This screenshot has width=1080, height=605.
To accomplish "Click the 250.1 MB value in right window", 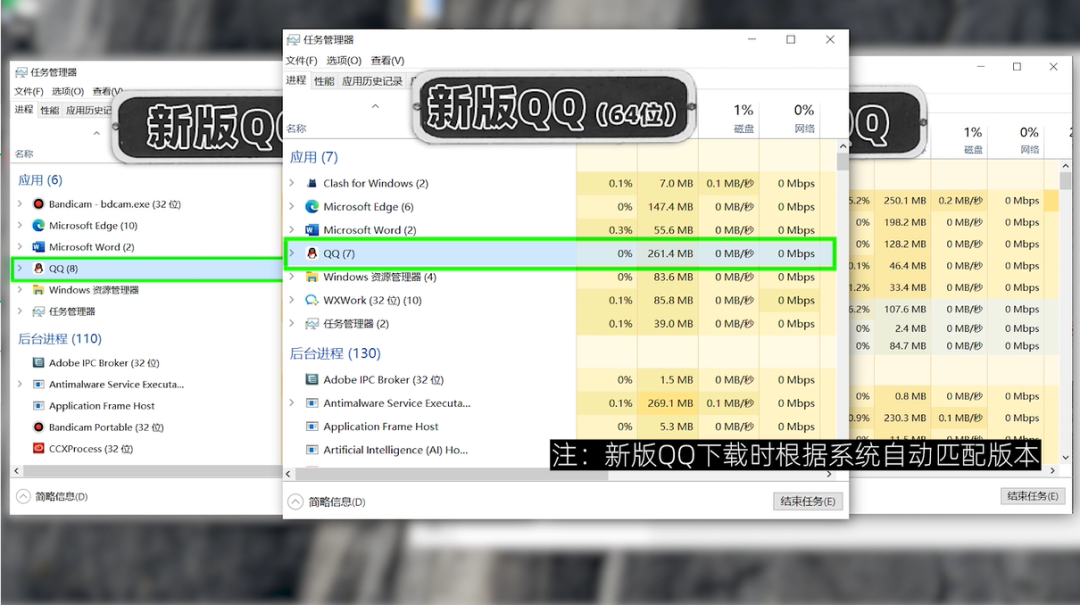I will coord(904,201).
